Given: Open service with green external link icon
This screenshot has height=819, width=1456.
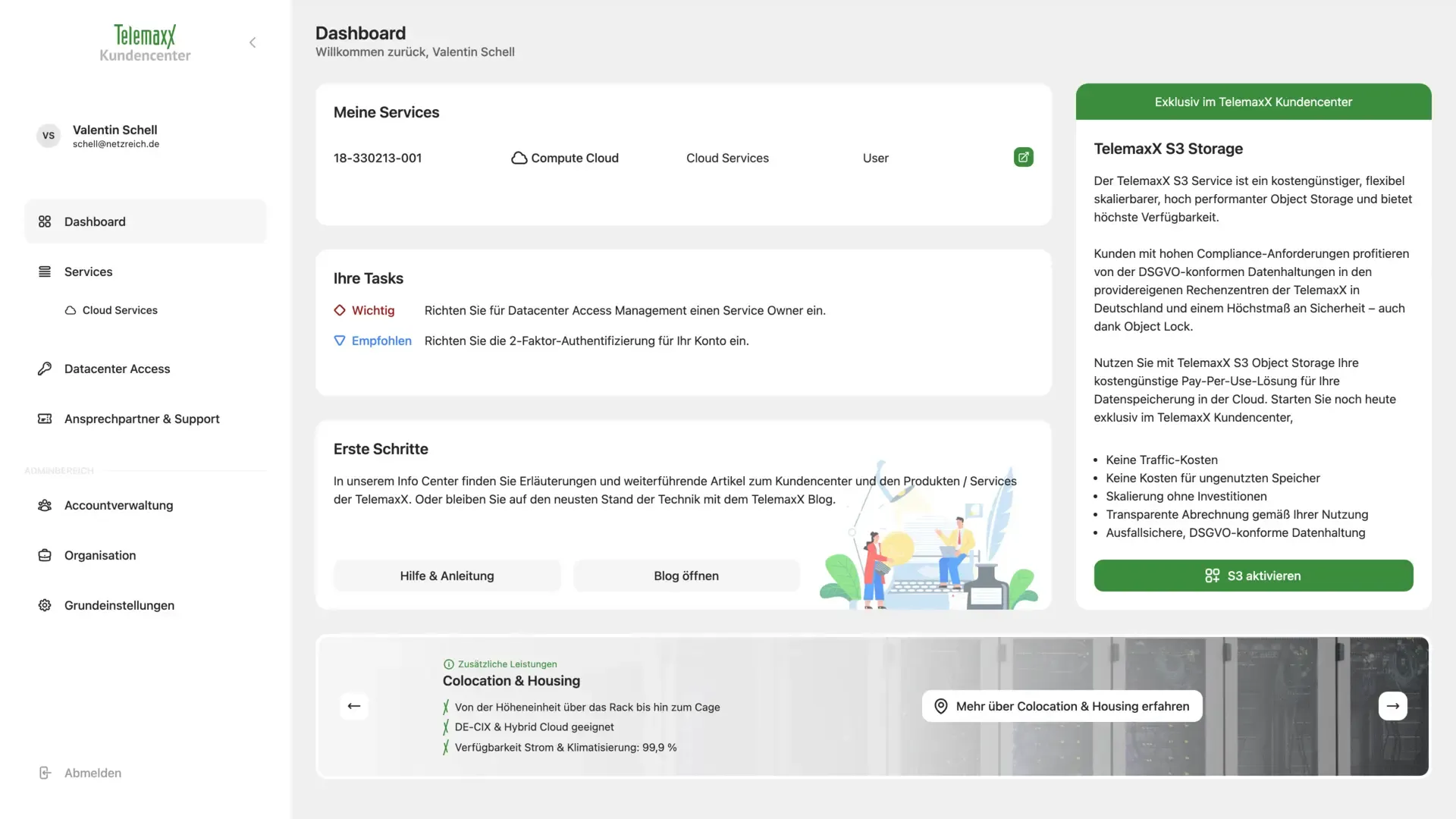Looking at the screenshot, I should (1024, 157).
